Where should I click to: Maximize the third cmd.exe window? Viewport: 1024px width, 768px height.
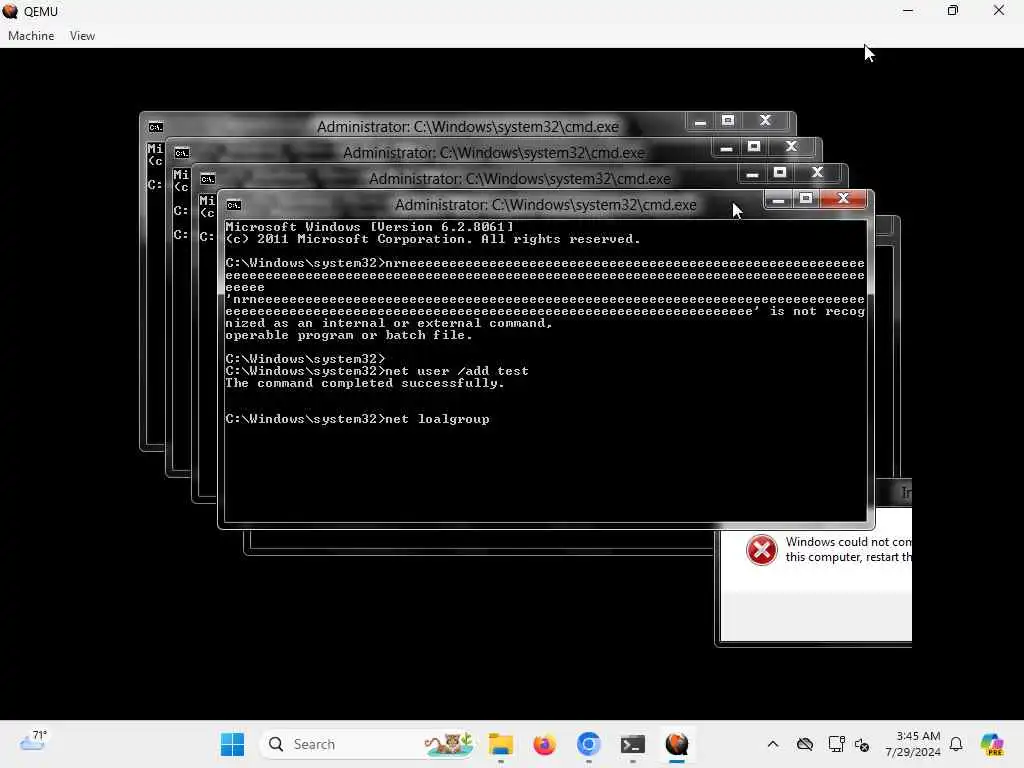pyautogui.click(x=780, y=173)
